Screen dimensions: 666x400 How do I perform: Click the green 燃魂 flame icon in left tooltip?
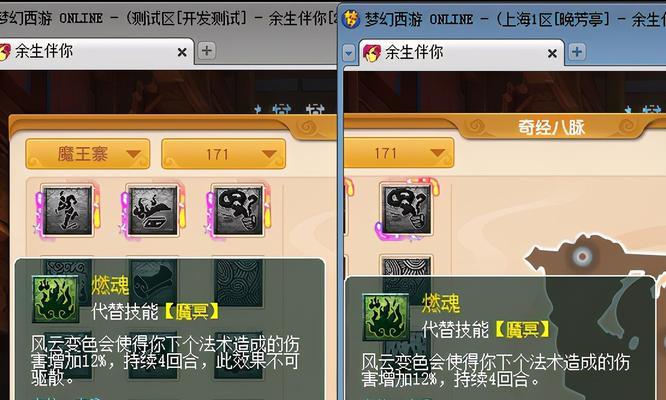click(x=56, y=299)
